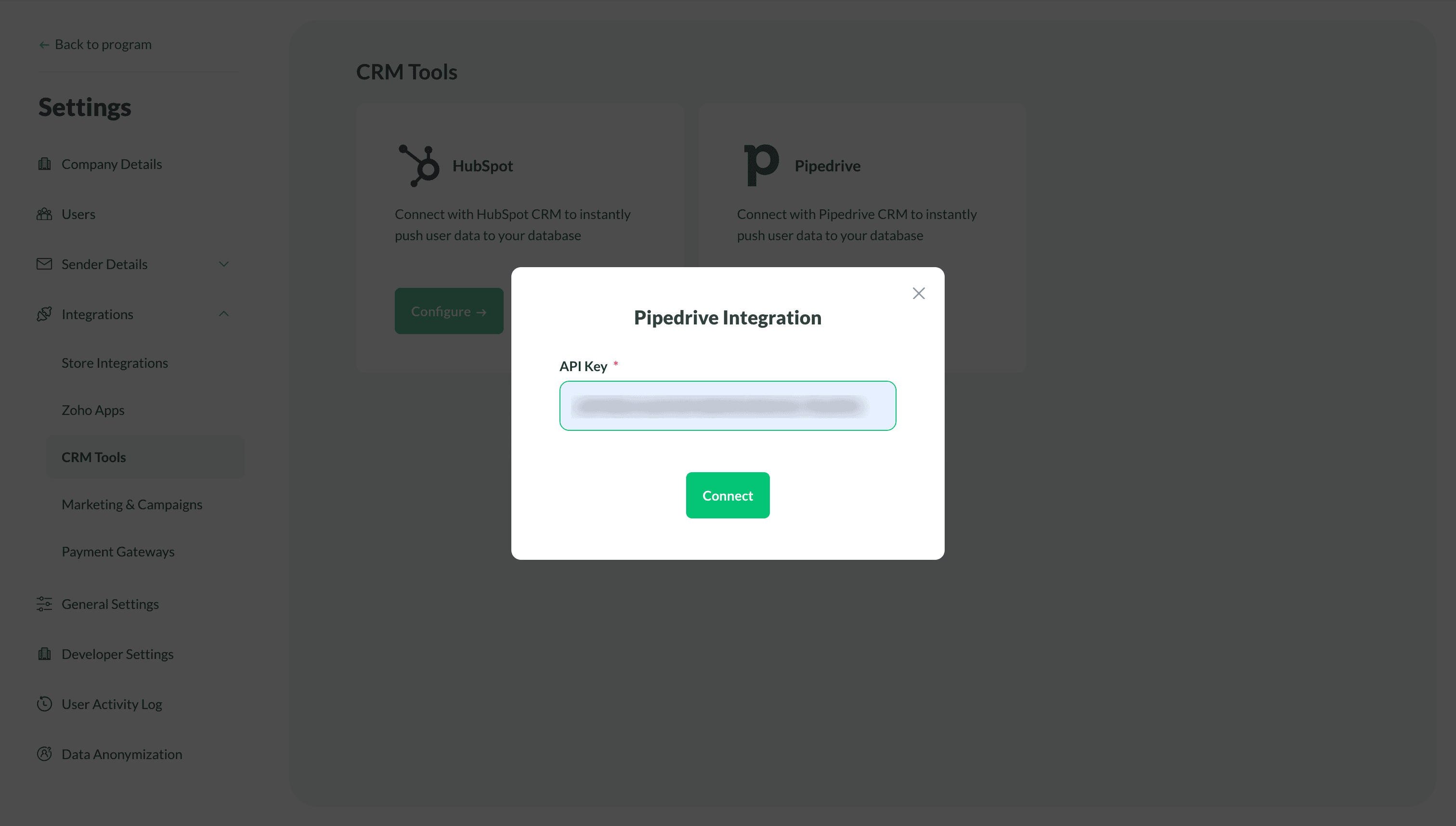The height and width of the screenshot is (826, 1456).
Task: Click the Connect button
Action: tap(728, 495)
